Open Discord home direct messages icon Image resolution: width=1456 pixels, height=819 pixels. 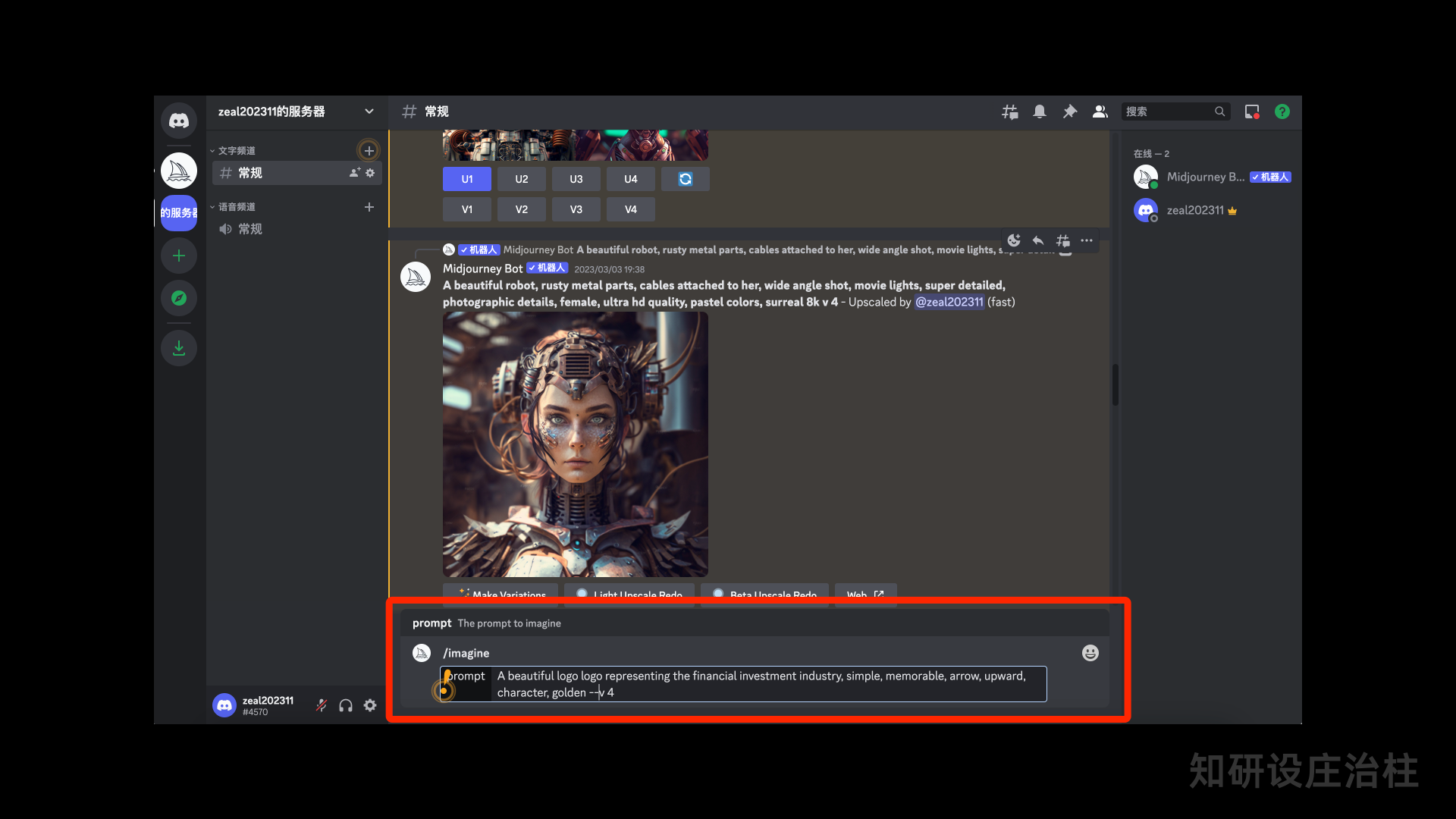tap(179, 121)
